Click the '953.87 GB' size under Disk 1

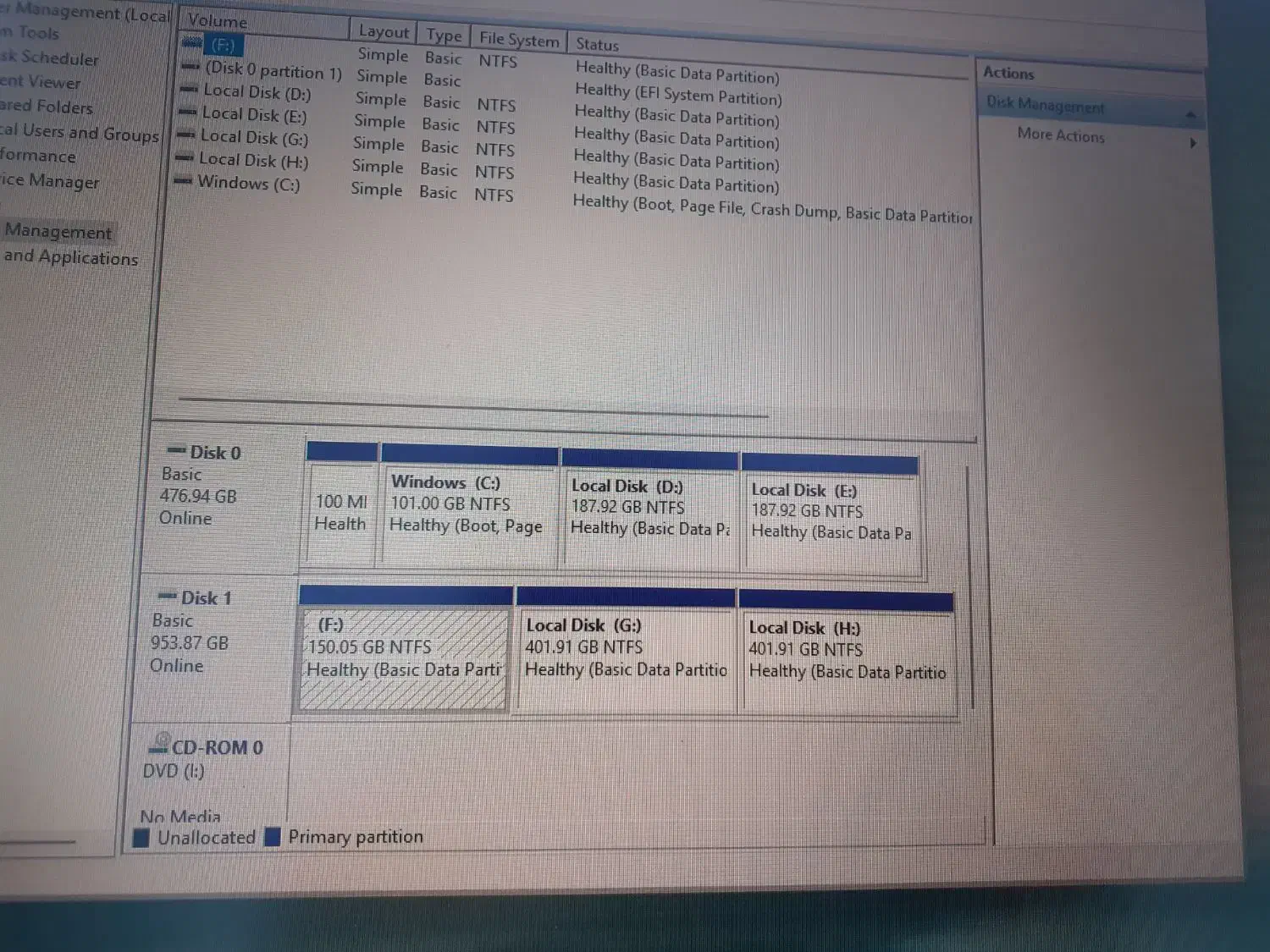[x=190, y=642]
